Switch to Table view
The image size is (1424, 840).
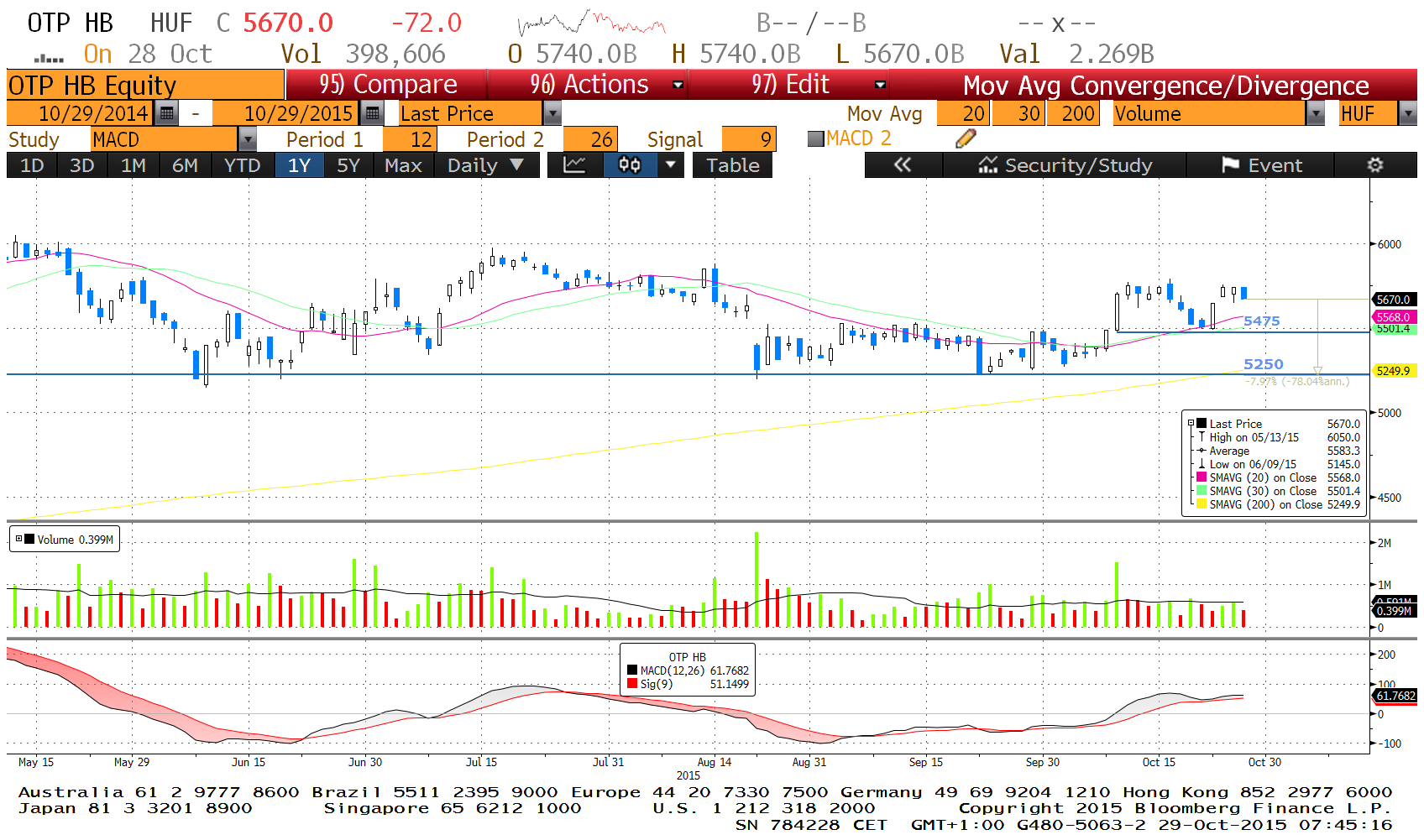pos(732,165)
